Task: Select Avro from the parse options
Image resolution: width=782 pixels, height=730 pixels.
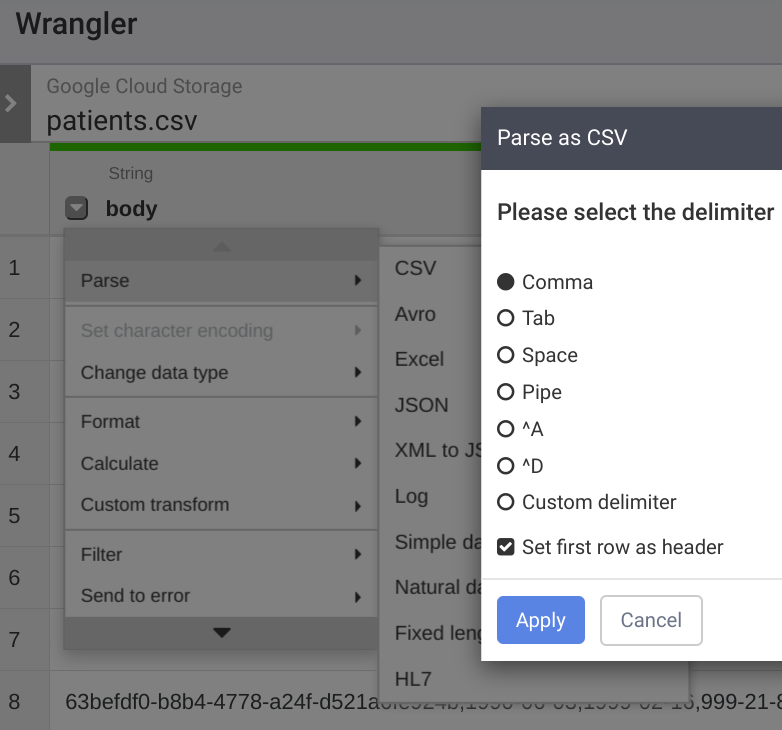Action: click(416, 314)
